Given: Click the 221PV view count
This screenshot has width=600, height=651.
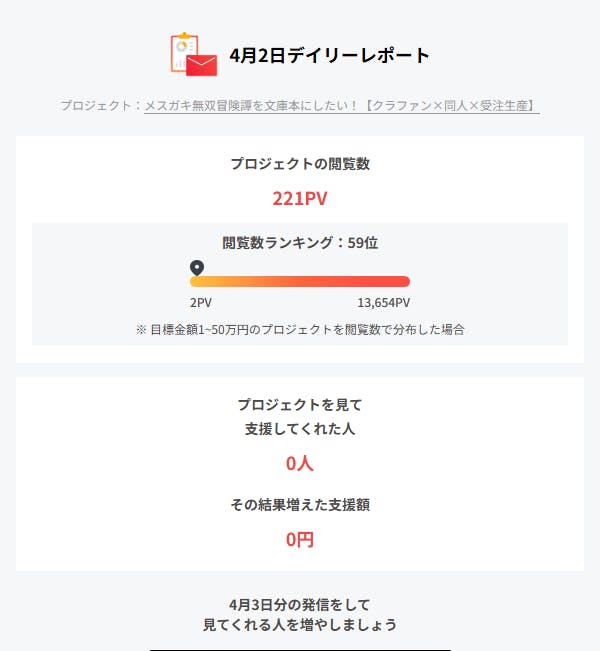Looking at the screenshot, I should (x=300, y=198).
